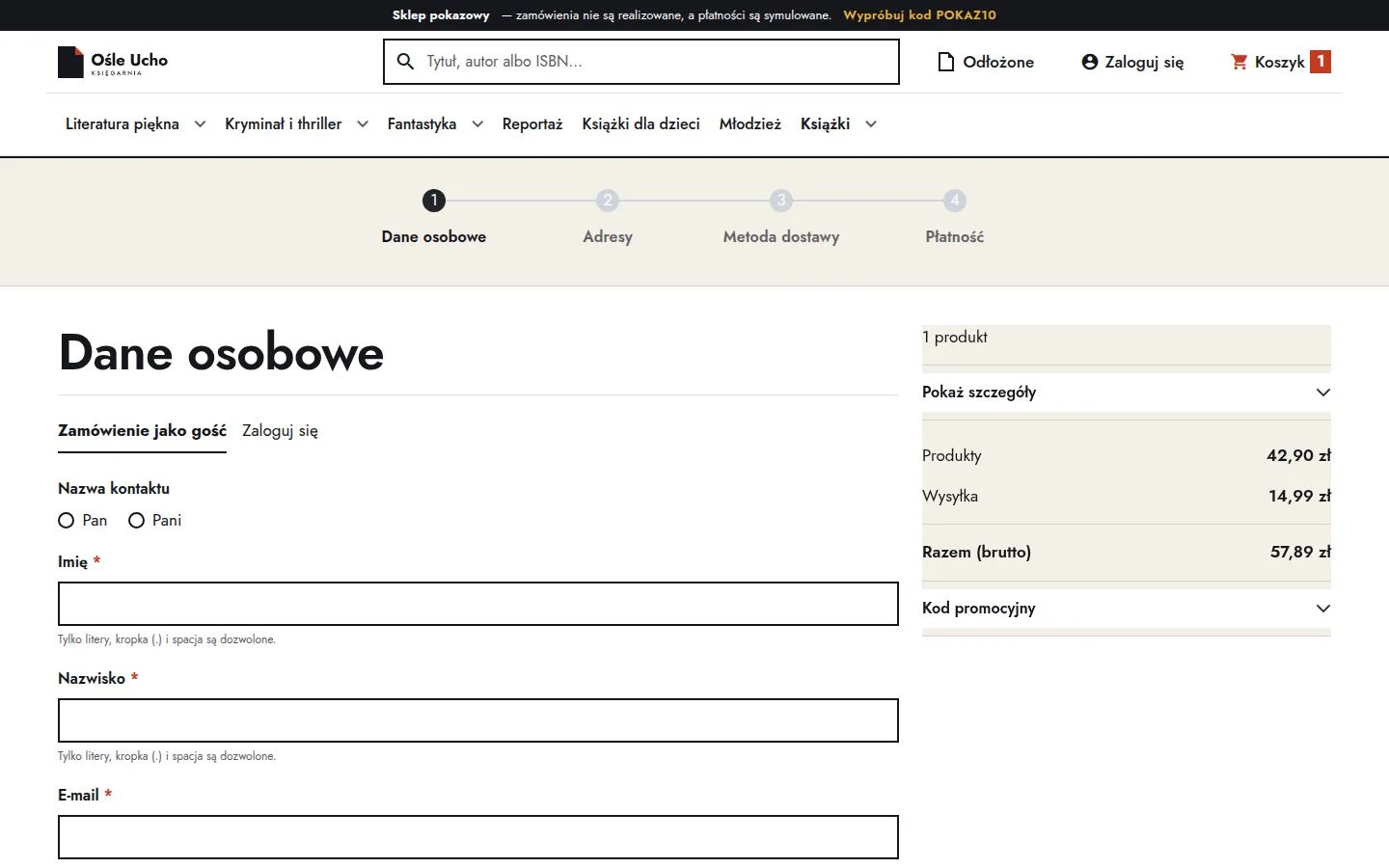Click the Produkty amount 42,90 zł

pos(1298,456)
